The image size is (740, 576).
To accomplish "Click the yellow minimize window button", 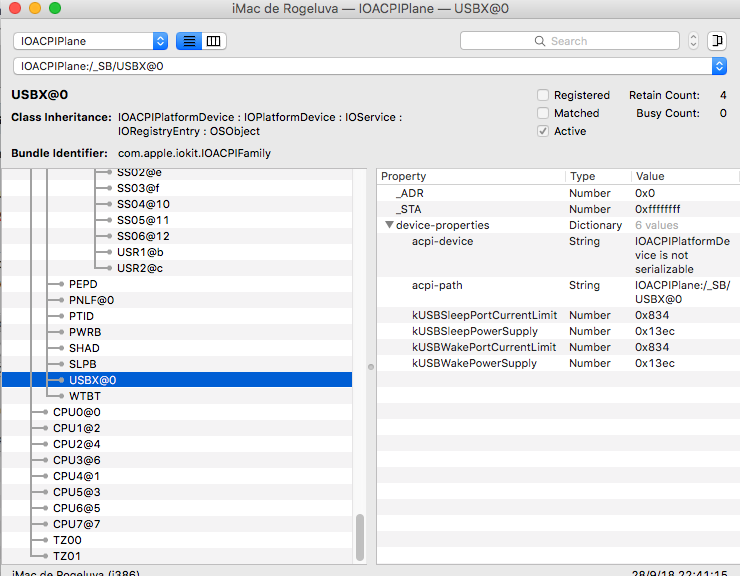I will pos(35,8).
